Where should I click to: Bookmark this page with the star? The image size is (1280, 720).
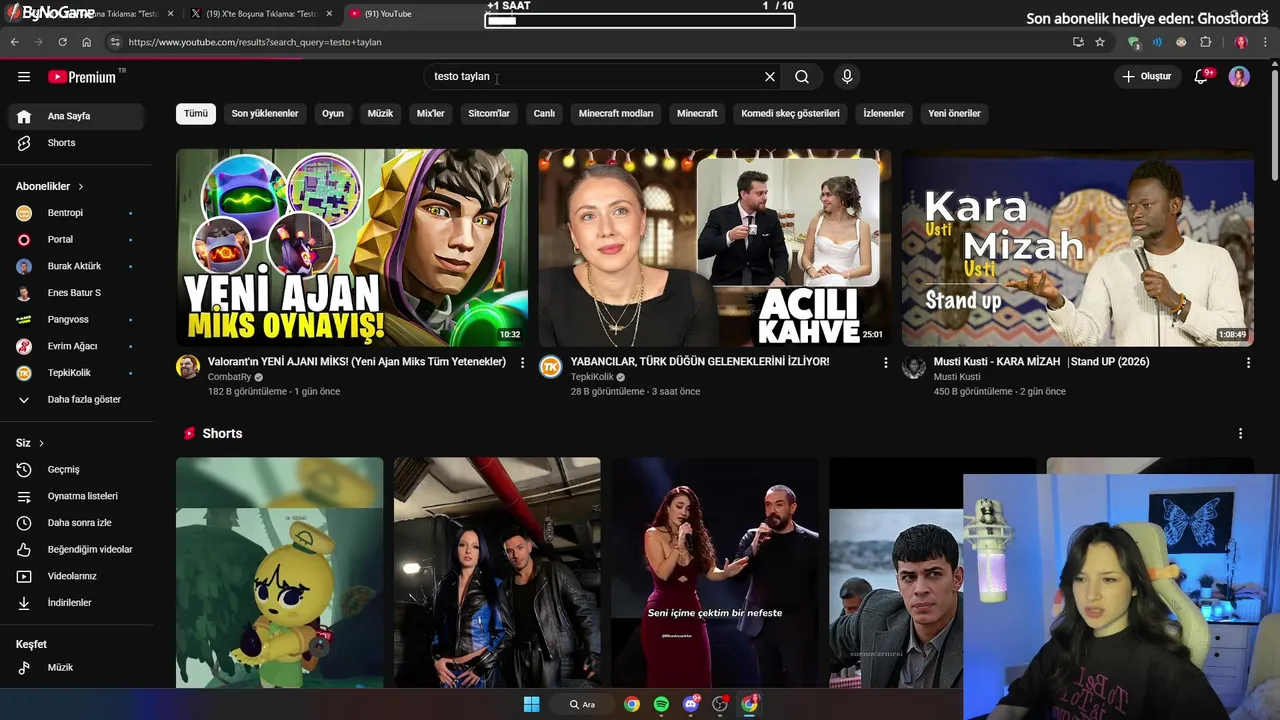point(1100,42)
